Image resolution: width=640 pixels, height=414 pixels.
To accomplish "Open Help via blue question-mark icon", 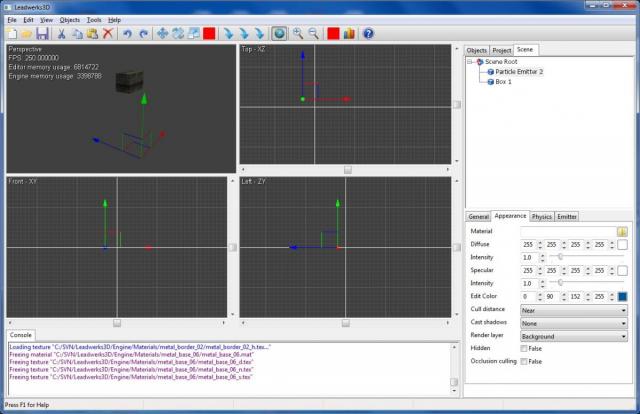I will [x=367, y=33].
